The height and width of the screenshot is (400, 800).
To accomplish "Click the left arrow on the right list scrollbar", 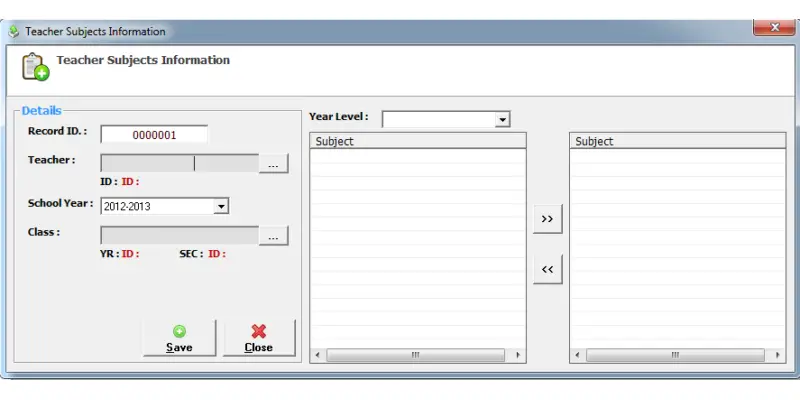I will (x=578, y=355).
